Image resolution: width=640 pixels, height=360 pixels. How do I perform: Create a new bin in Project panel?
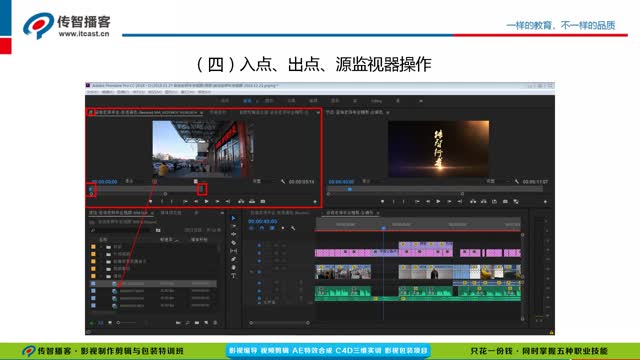(x=197, y=323)
